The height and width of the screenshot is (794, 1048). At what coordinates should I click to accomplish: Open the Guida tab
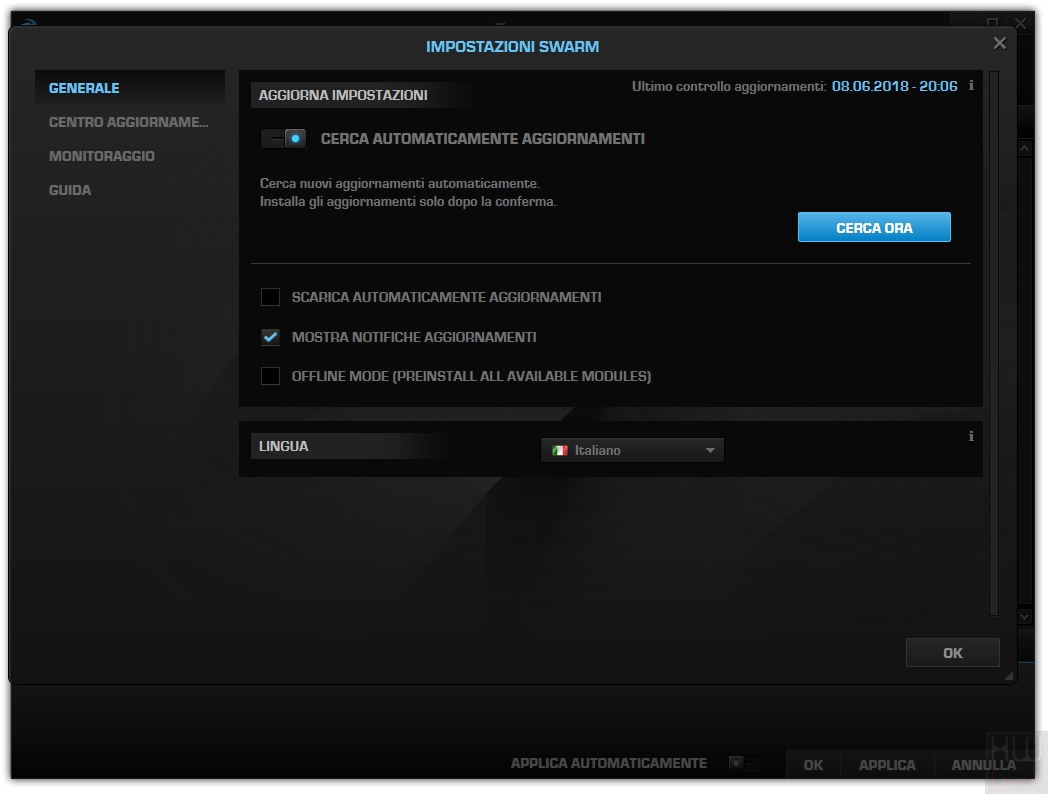tap(130, 190)
